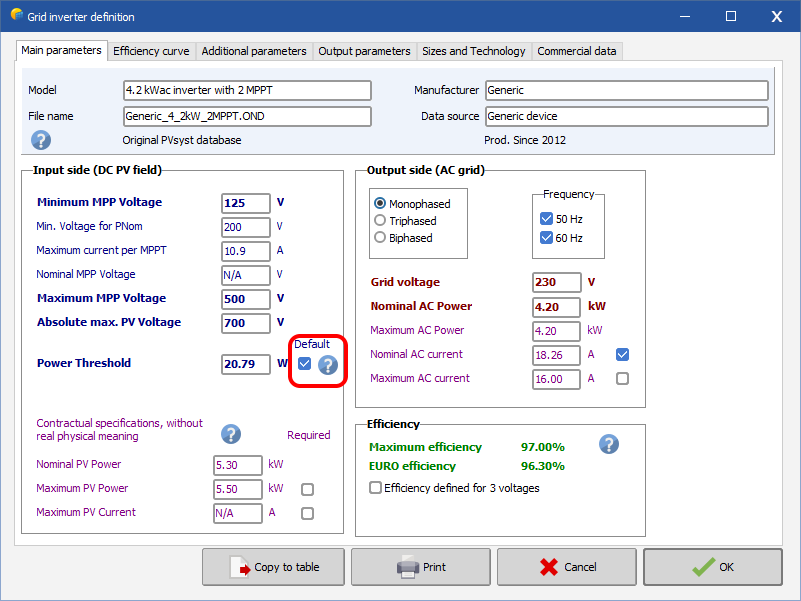Click Power Threshold value field
Viewport: 801px width, 601px height.
point(246,364)
